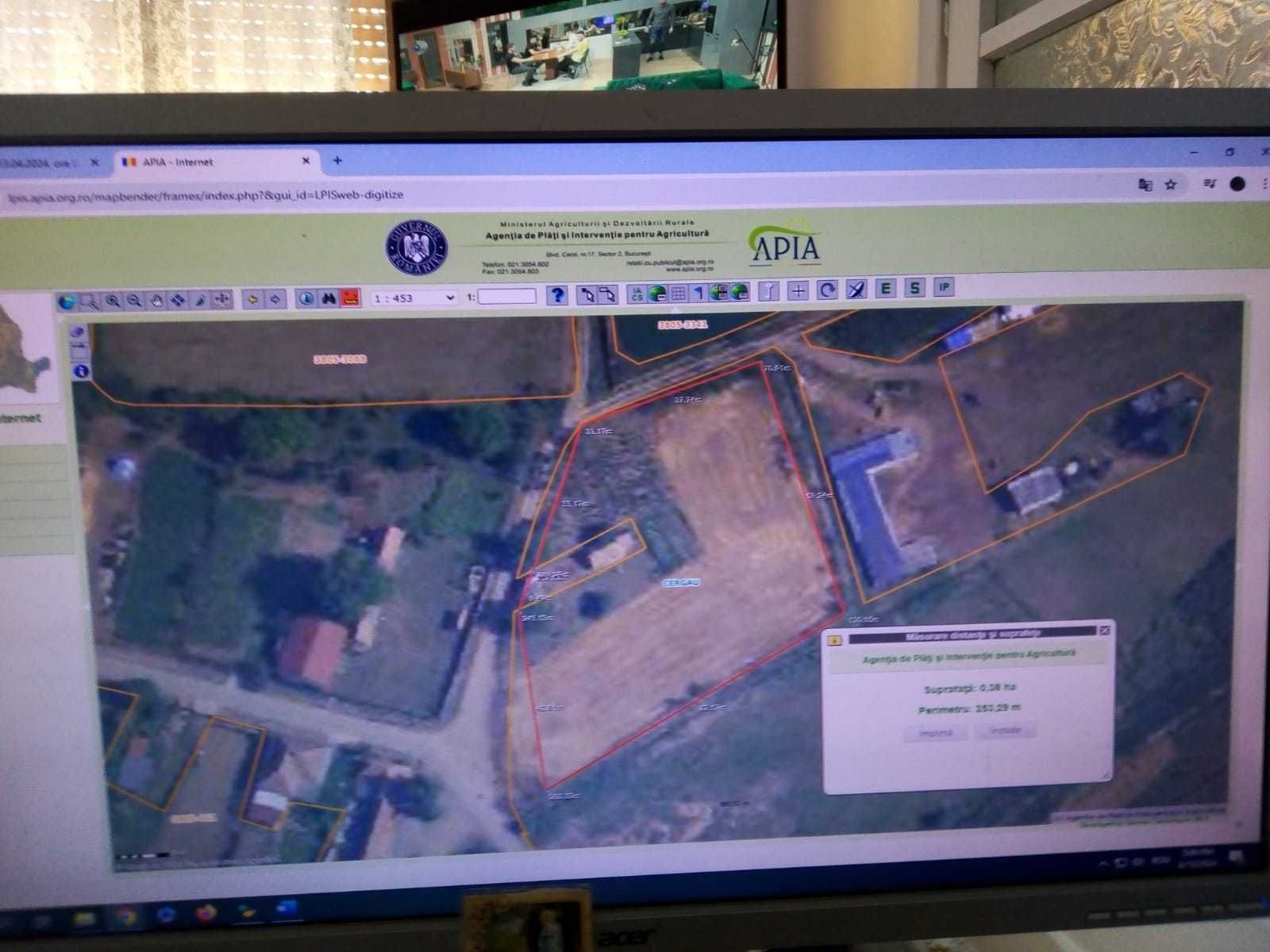Click the first polygon digitize pointer icon

[587, 294]
